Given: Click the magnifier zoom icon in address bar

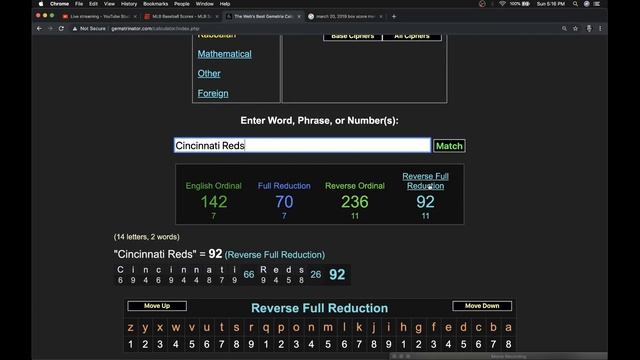Looking at the screenshot, I should (x=564, y=29).
